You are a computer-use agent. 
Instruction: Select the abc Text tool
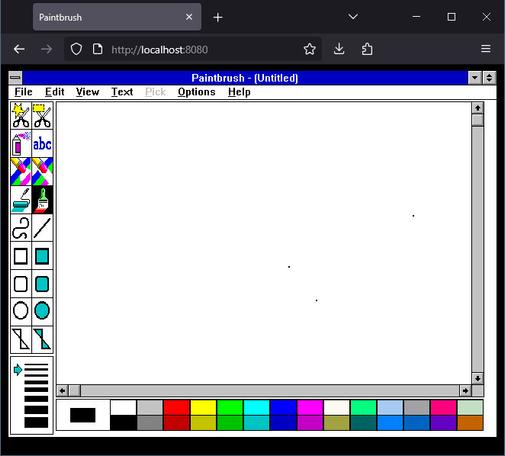click(42, 144)
